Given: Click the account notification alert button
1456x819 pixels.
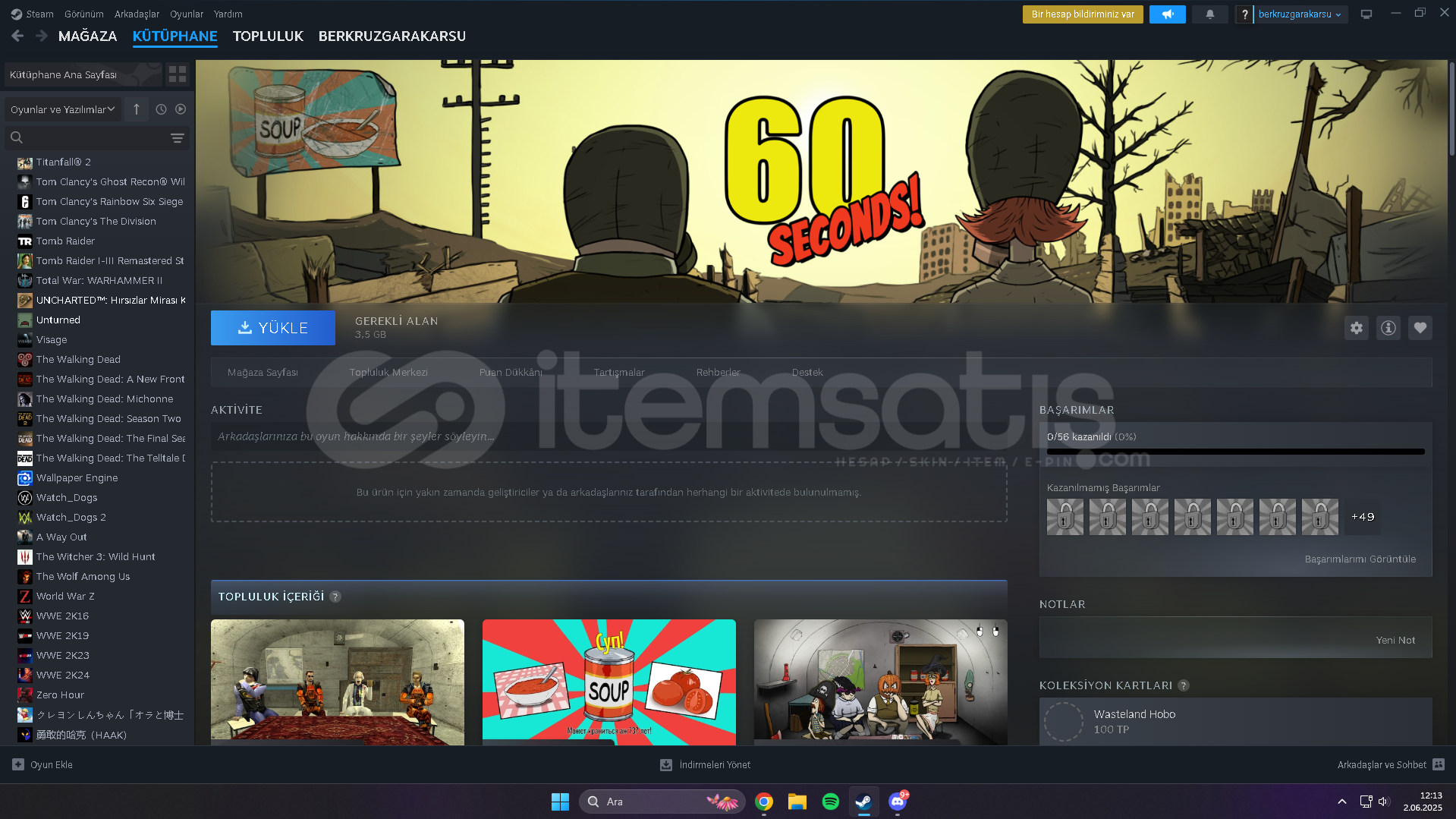Looking at the screenshot, I should pyautogui.click(x=1083, y=14).
